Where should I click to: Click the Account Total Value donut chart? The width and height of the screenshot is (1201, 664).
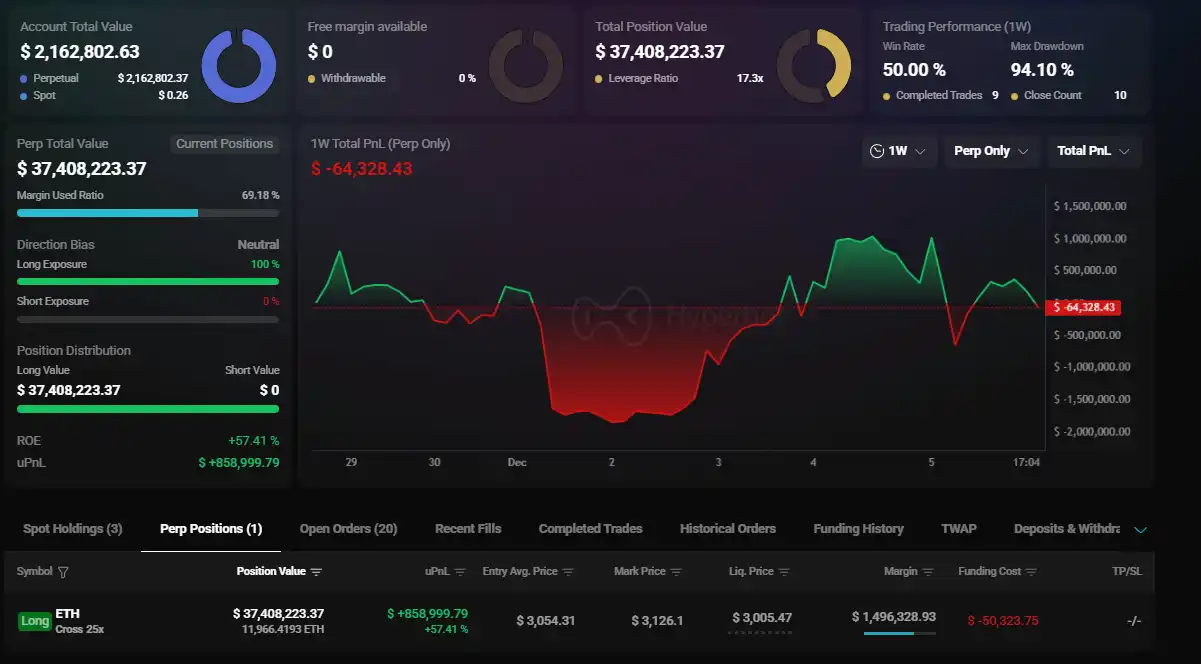(239, 64)
